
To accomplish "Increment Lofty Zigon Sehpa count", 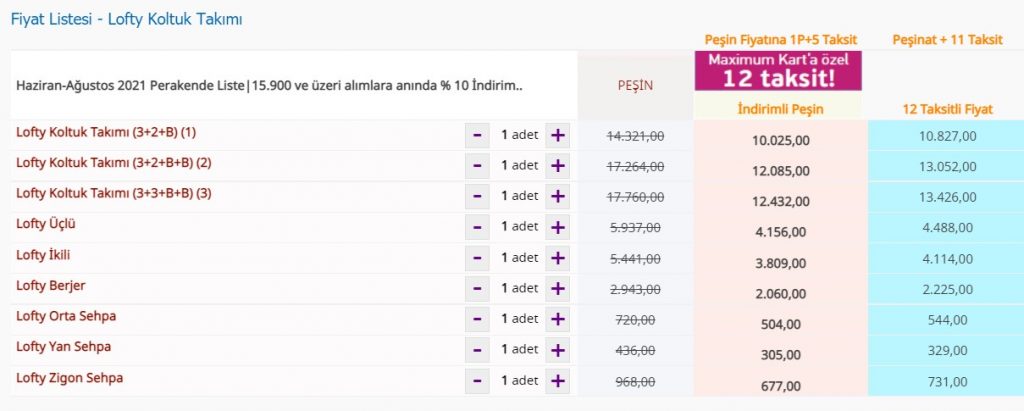I will click(557, 381).
